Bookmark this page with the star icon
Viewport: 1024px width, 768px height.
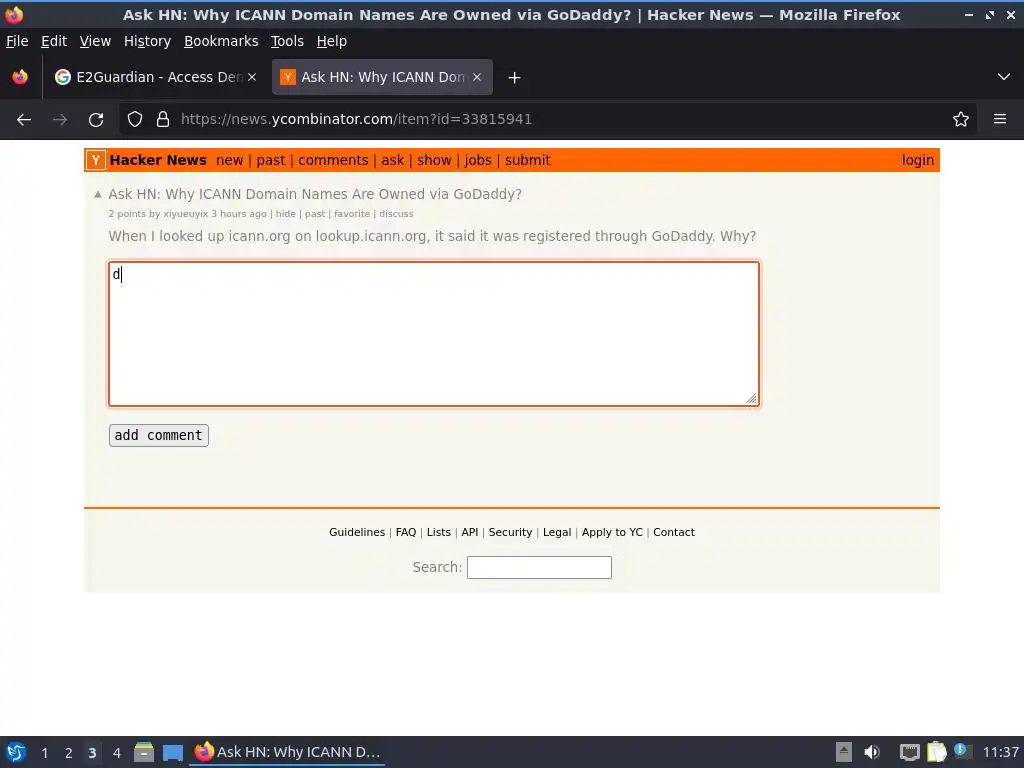[x=961, y=120]
